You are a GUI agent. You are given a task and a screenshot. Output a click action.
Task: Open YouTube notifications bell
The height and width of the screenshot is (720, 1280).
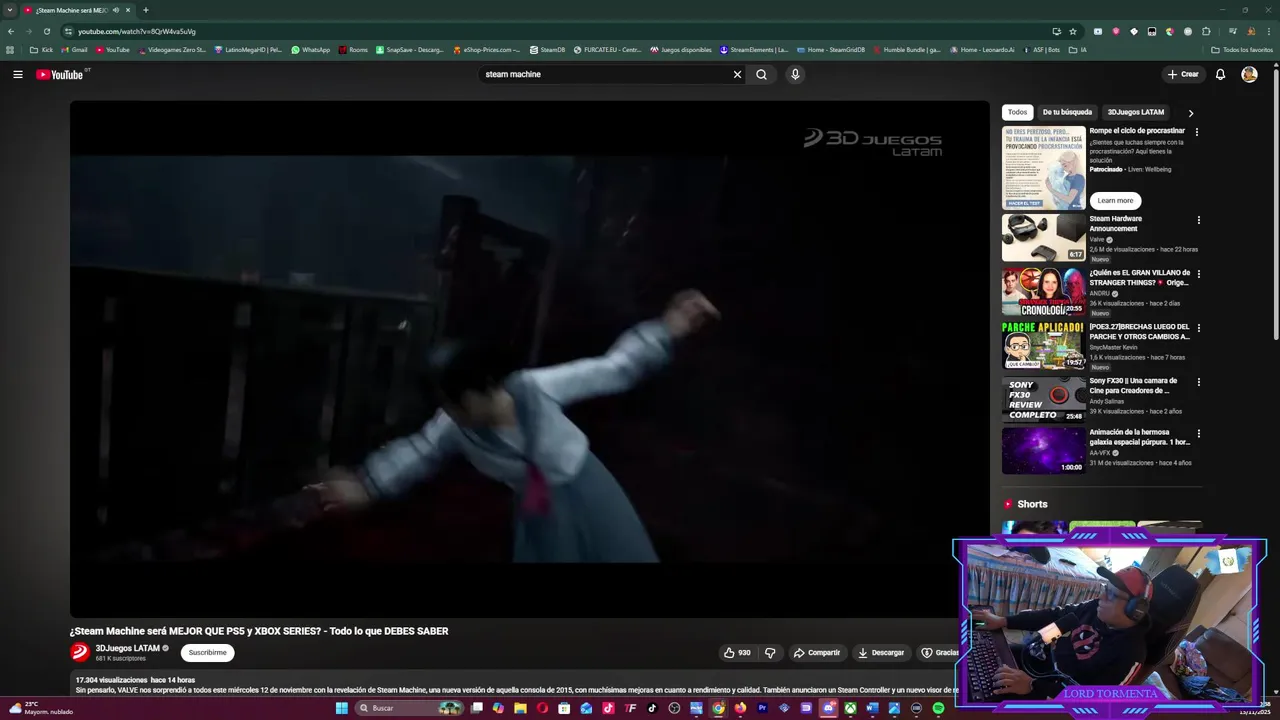1220,74
